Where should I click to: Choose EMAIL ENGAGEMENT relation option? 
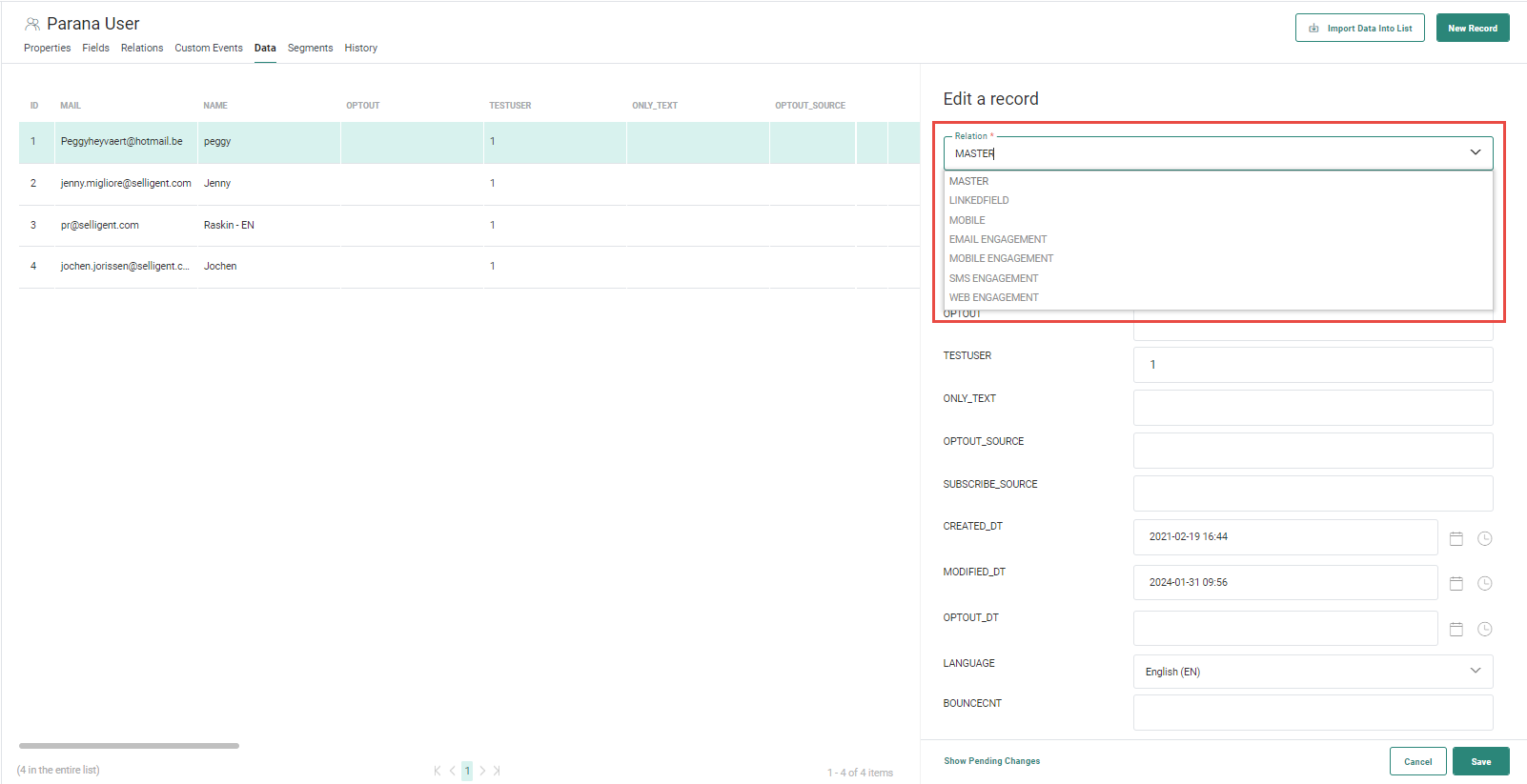997,239
